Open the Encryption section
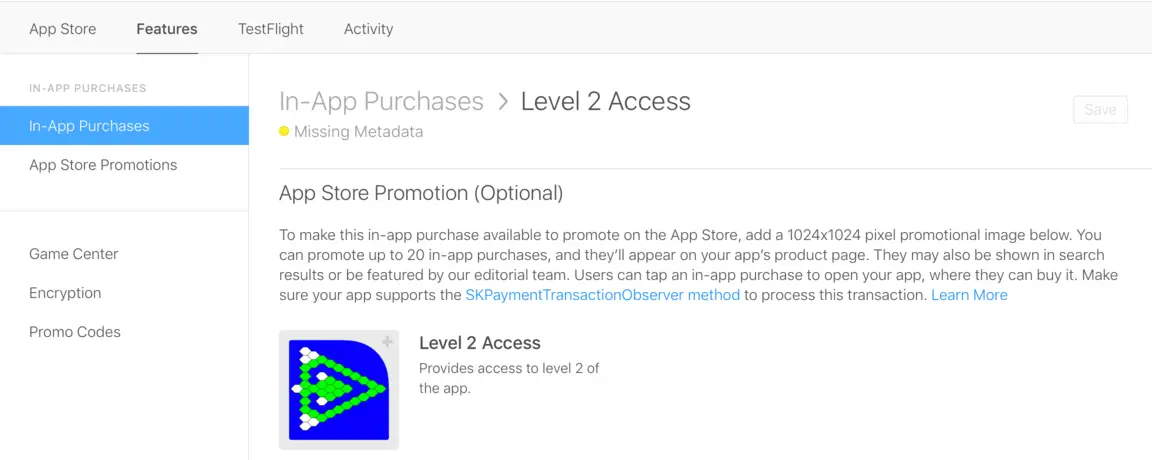1152x460 pixels. click(x=65, y=293)
